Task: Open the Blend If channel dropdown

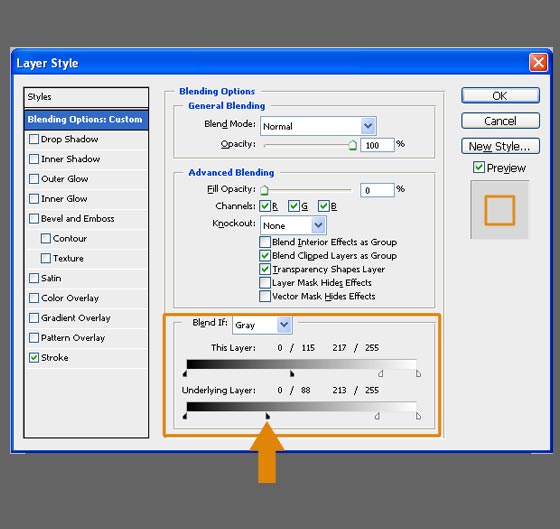Action: point(262,325)
